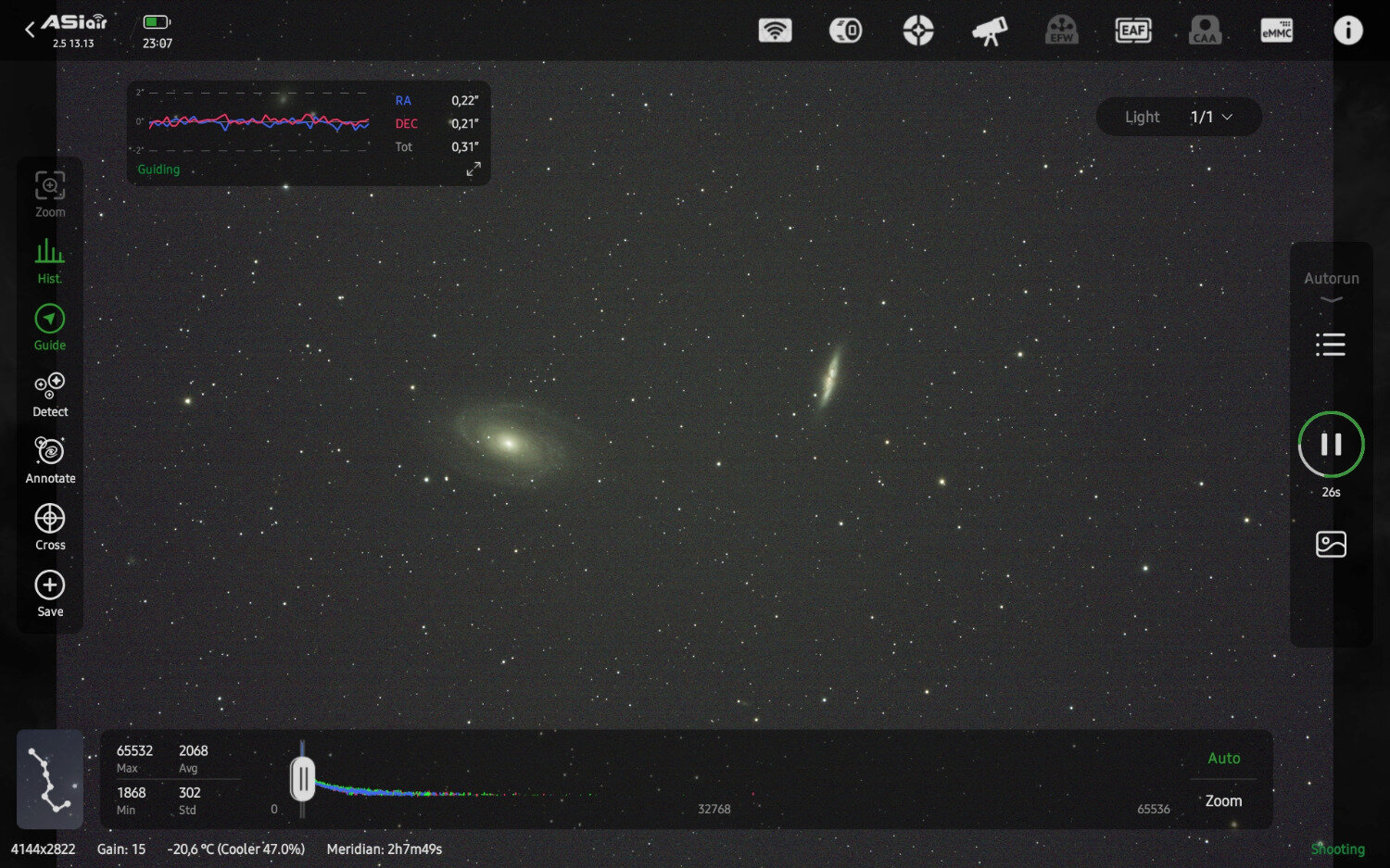The height and width of the screenshot is (868, 1390).
Task: Click the Shooting status label
Action: [x=1337, y=849]
